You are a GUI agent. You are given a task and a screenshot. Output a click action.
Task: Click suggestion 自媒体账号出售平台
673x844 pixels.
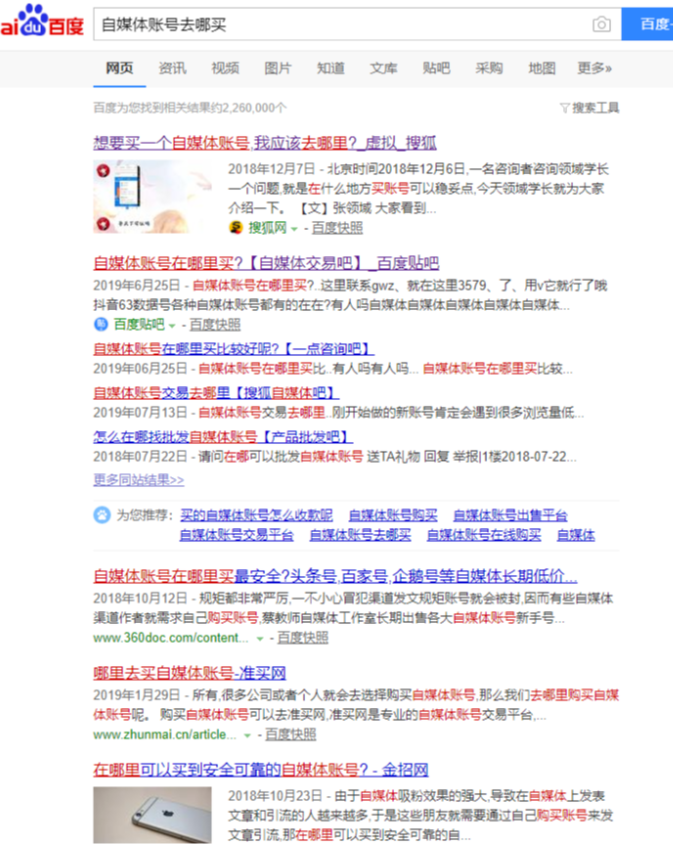(x=510, y=515)
